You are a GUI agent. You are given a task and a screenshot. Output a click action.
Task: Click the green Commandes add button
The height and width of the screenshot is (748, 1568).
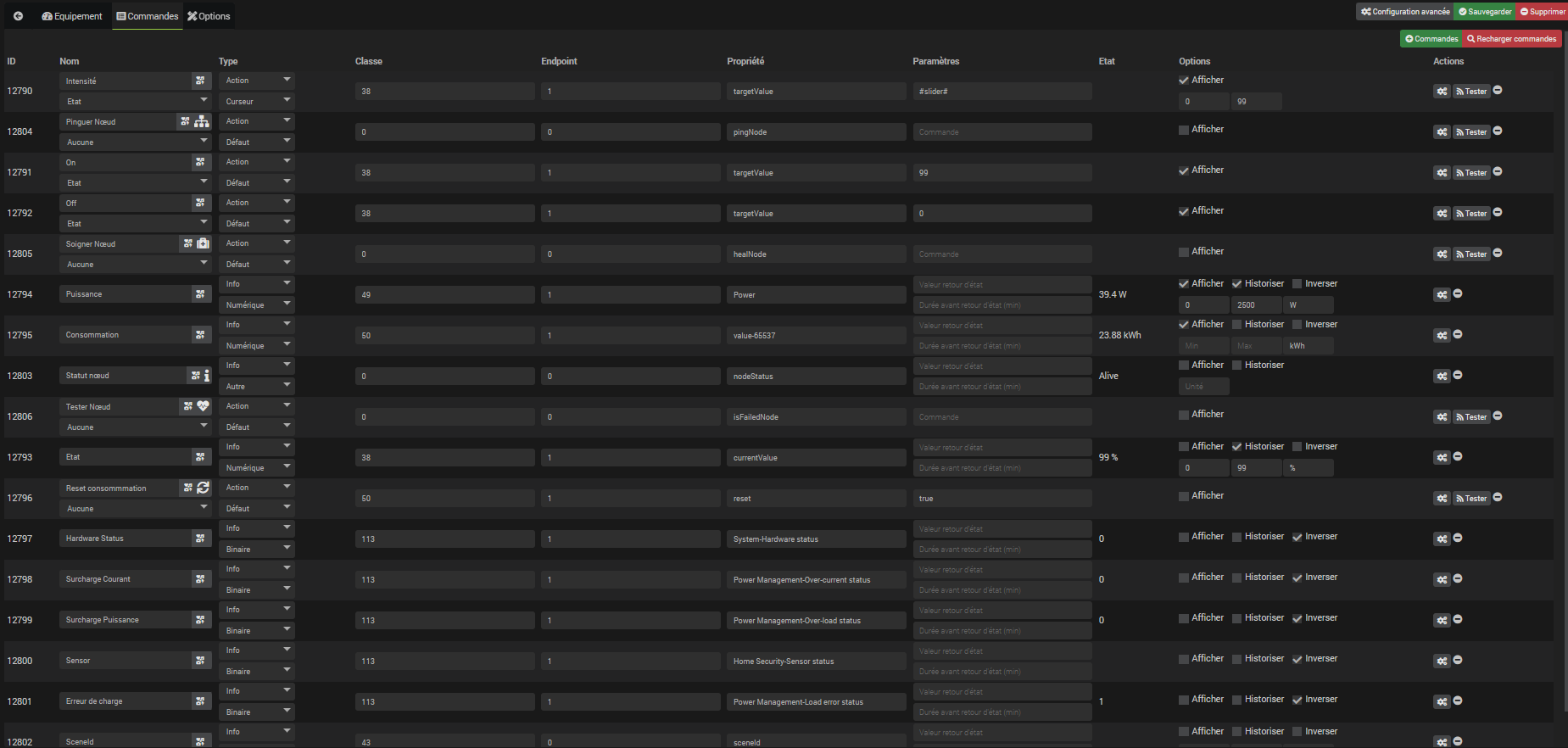1431,39
